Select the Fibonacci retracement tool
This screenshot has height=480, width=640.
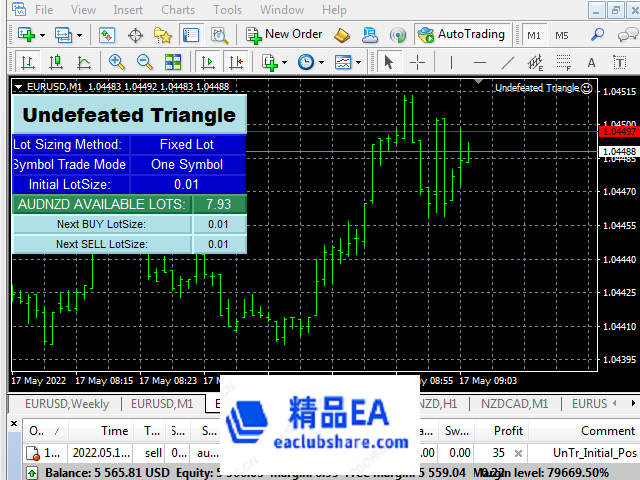564,62
